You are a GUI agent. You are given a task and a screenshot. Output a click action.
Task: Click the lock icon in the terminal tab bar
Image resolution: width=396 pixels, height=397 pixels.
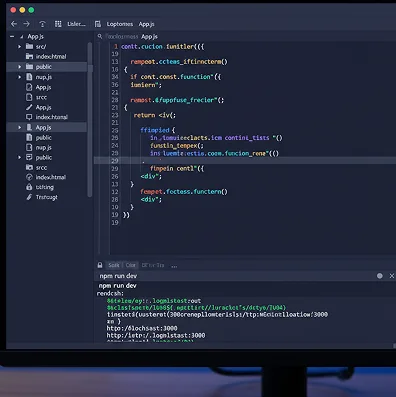pos(100,265)
